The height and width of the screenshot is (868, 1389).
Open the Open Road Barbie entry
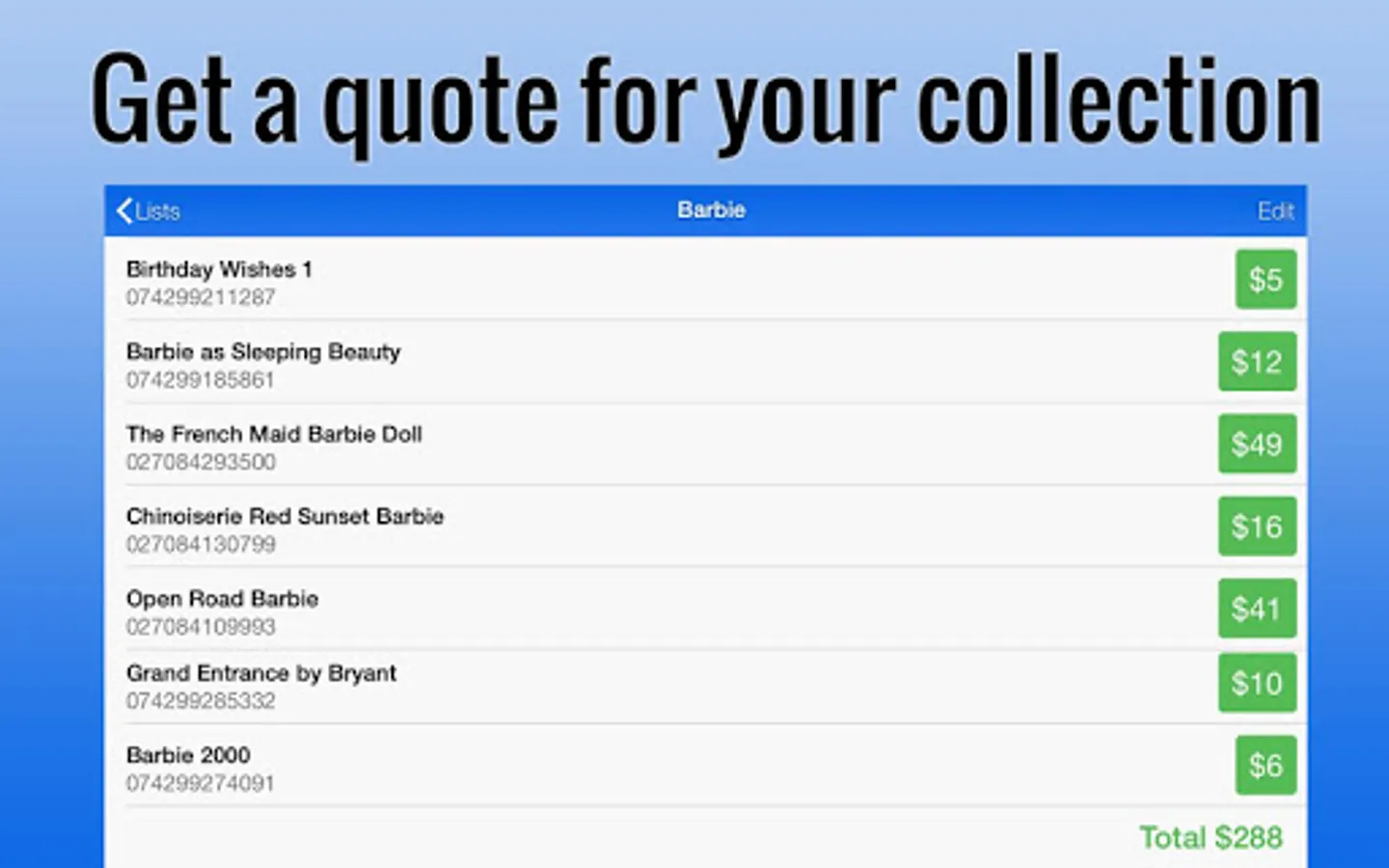[222, 599]
